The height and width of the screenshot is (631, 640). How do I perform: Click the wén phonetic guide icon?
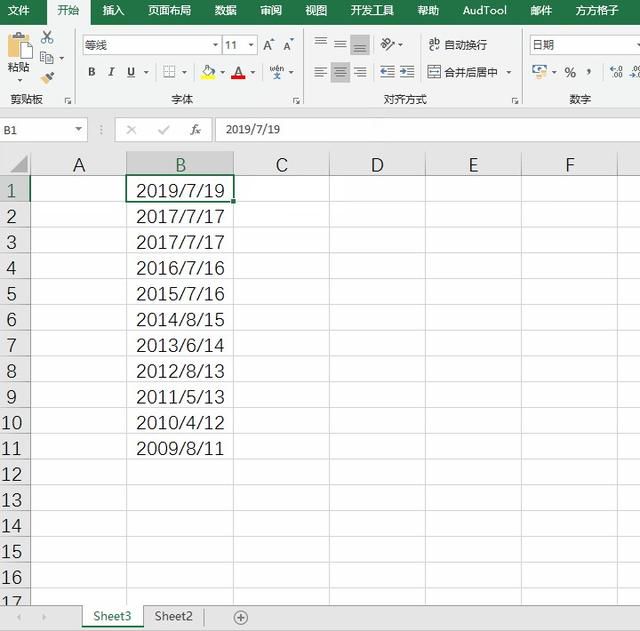[x=277, y=72]
